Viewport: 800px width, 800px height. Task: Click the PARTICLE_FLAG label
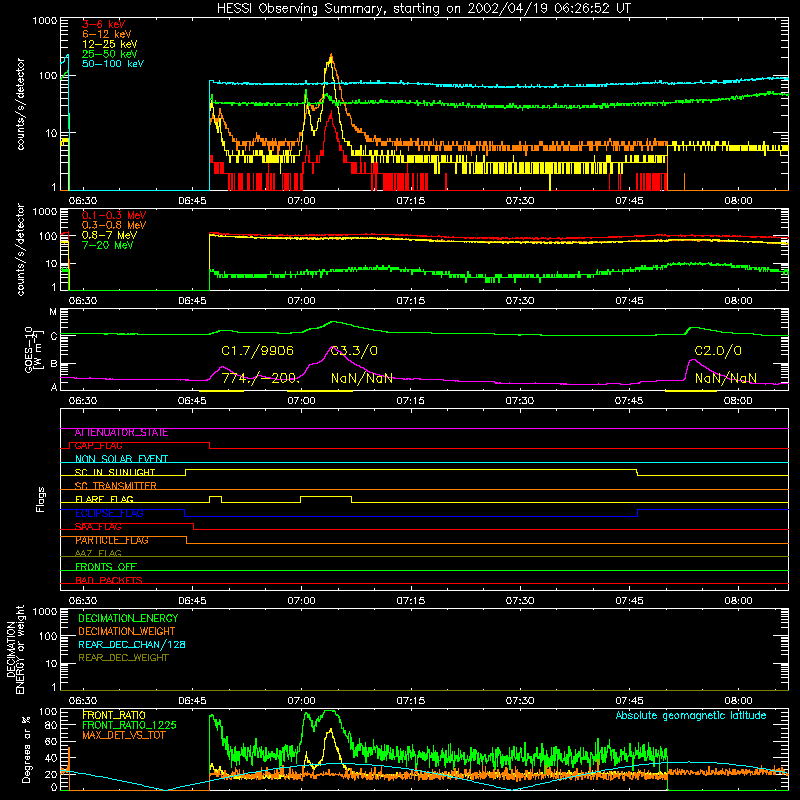tap(112, 540)
